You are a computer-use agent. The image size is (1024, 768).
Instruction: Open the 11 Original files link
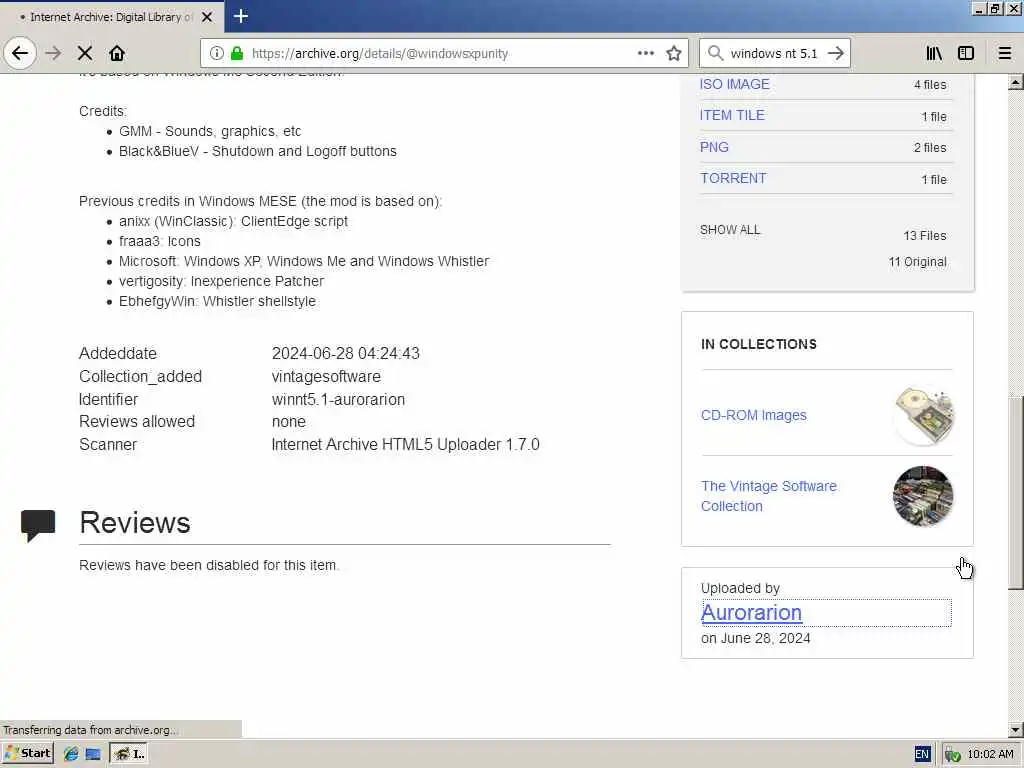(917, 262)
